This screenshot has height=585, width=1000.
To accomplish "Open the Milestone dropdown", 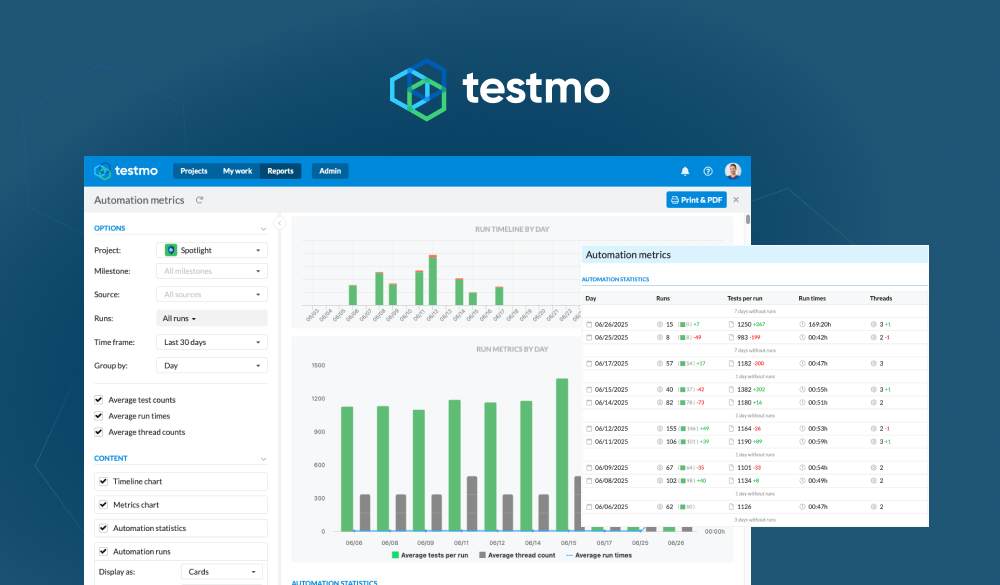I will pos(212,271).
